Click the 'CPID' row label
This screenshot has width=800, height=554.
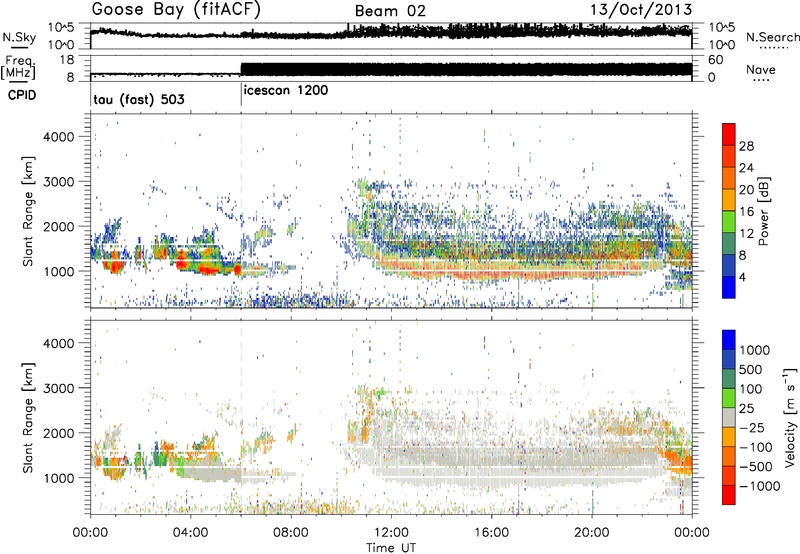click(22, 95)
